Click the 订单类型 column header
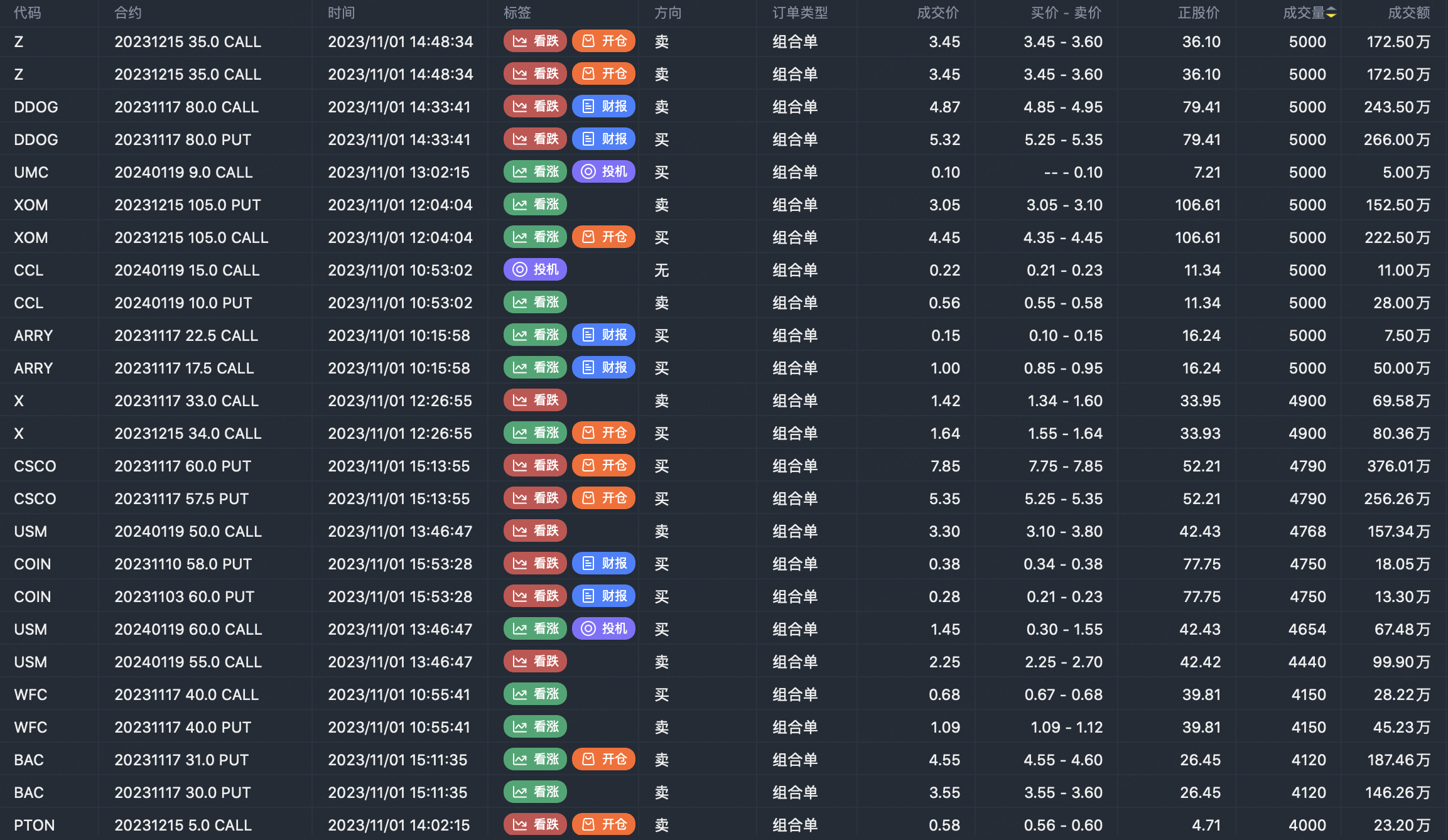The height and width of the screenshot is (840, 1448). (x=800, y=13)
